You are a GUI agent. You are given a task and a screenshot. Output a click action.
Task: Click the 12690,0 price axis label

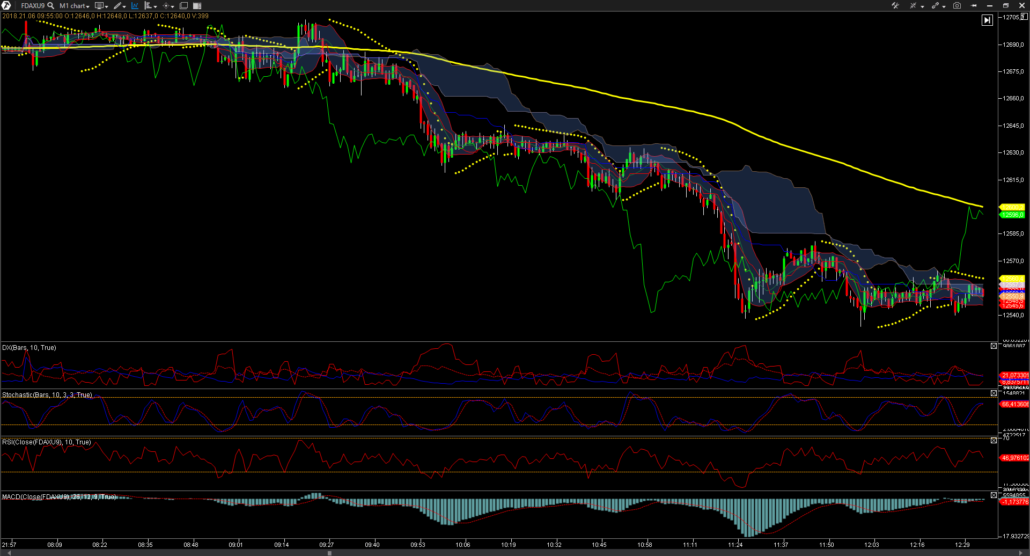click(x=1014, y=45)
